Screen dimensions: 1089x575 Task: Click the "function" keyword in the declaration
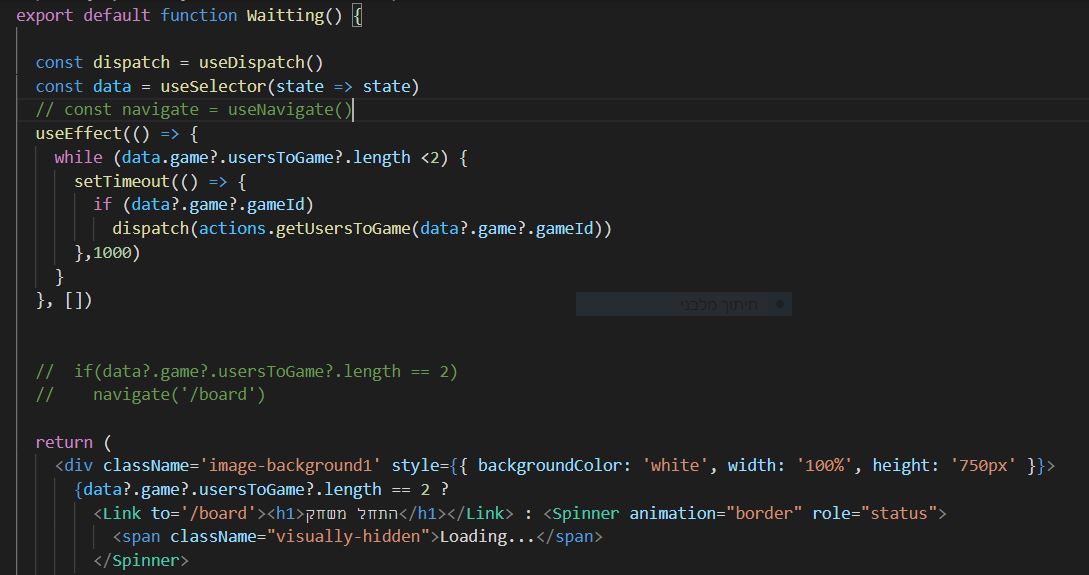[199, 15]
